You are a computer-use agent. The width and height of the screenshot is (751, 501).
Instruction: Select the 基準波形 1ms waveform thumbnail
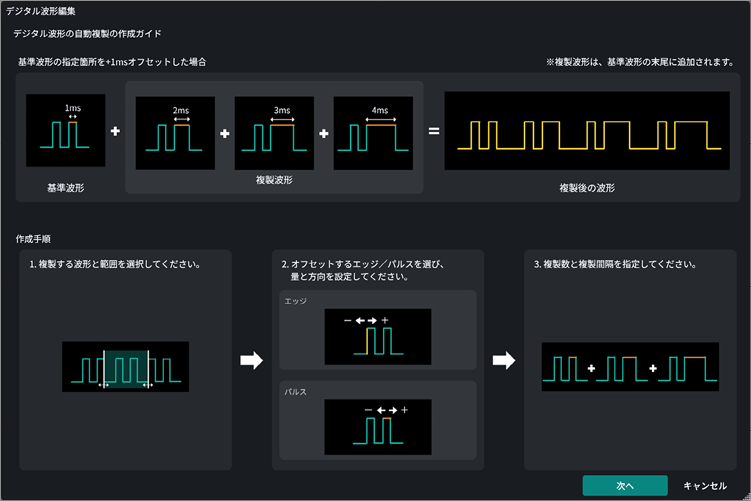(66, 130)
